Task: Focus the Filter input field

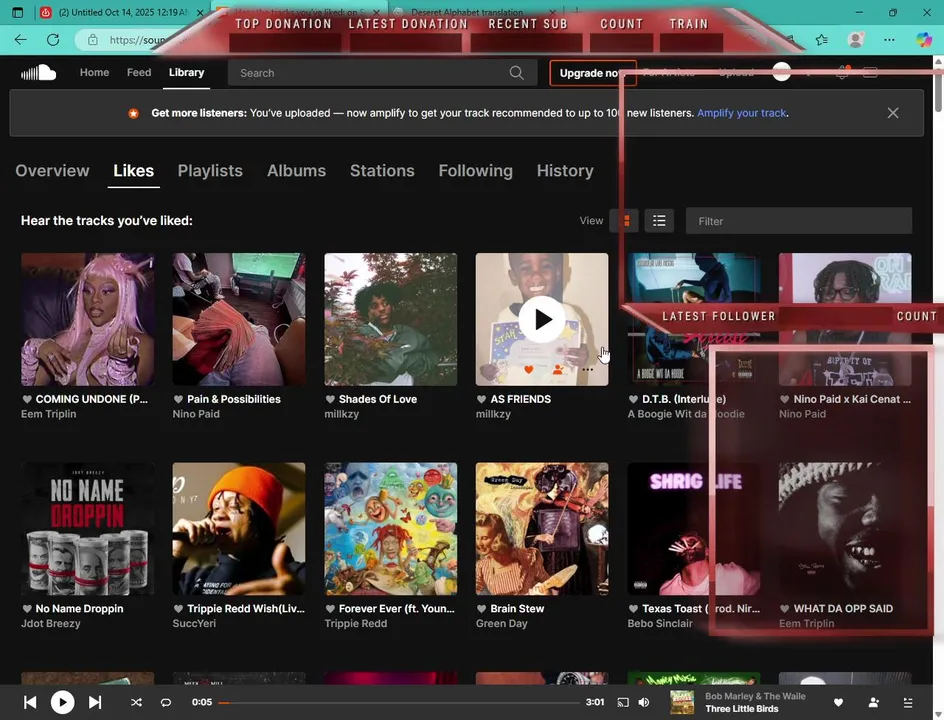Action: 799,221
